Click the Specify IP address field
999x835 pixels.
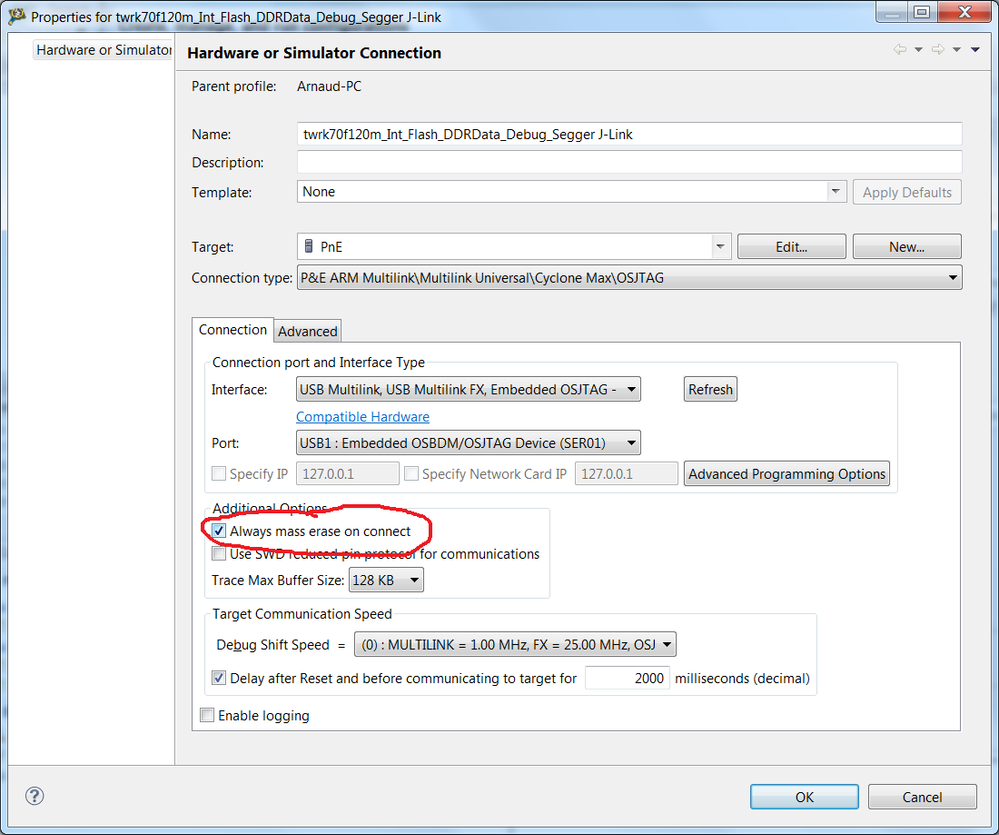[348, 474]
